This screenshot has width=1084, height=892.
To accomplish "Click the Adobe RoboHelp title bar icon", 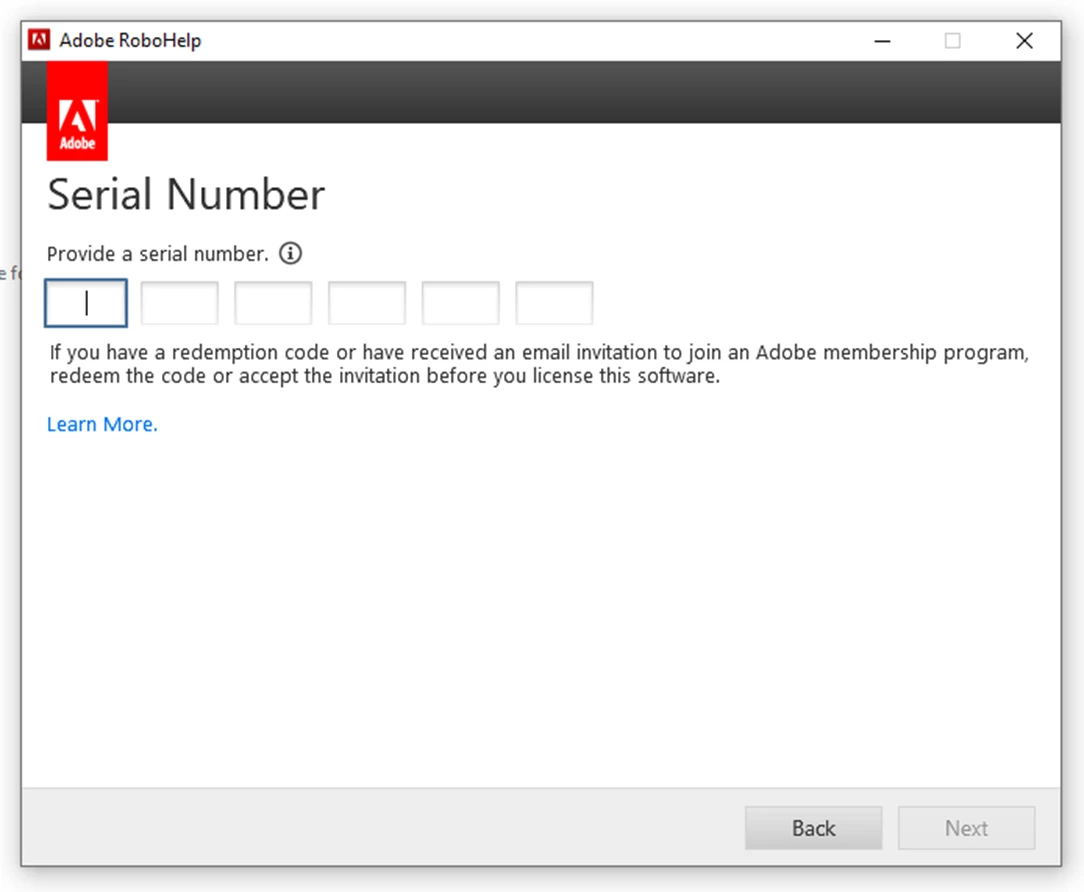I will click(39, 40).
